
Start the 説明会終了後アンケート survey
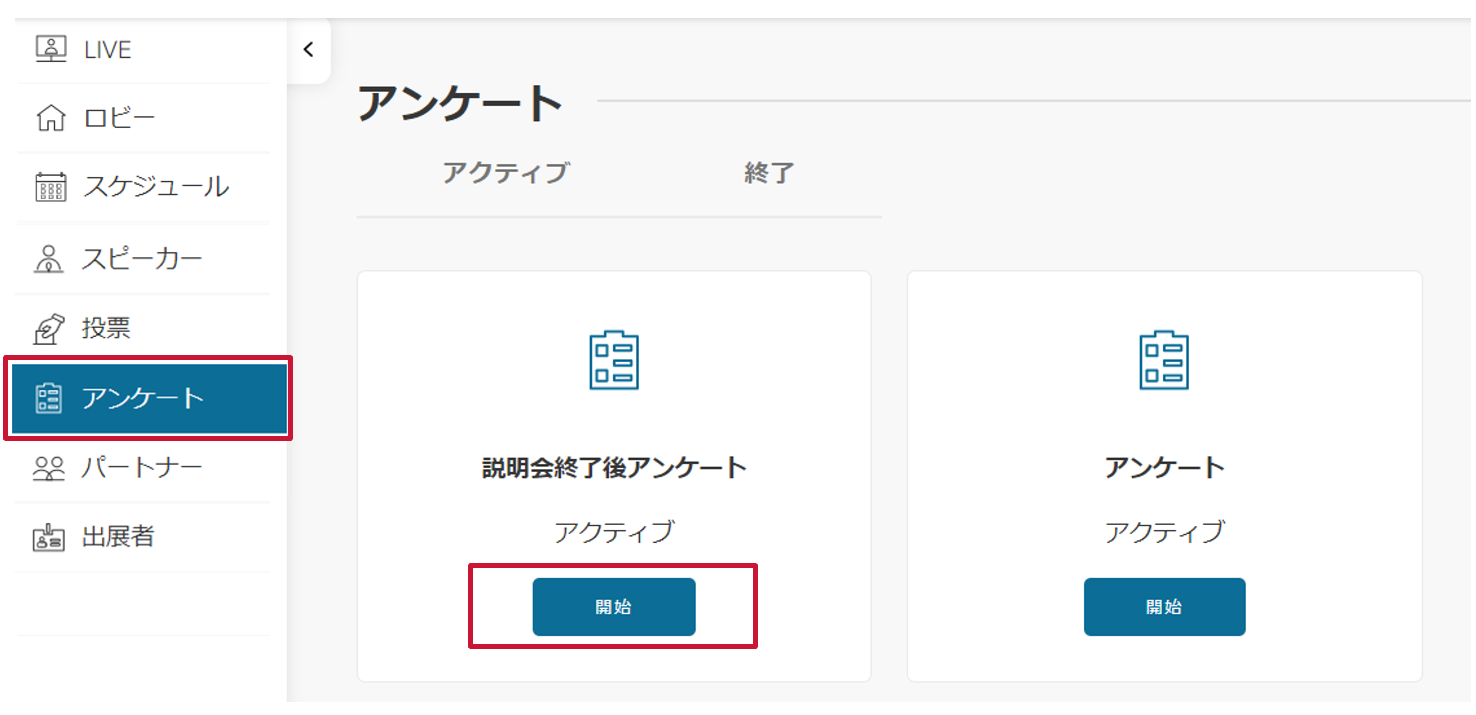pos(614,607)
